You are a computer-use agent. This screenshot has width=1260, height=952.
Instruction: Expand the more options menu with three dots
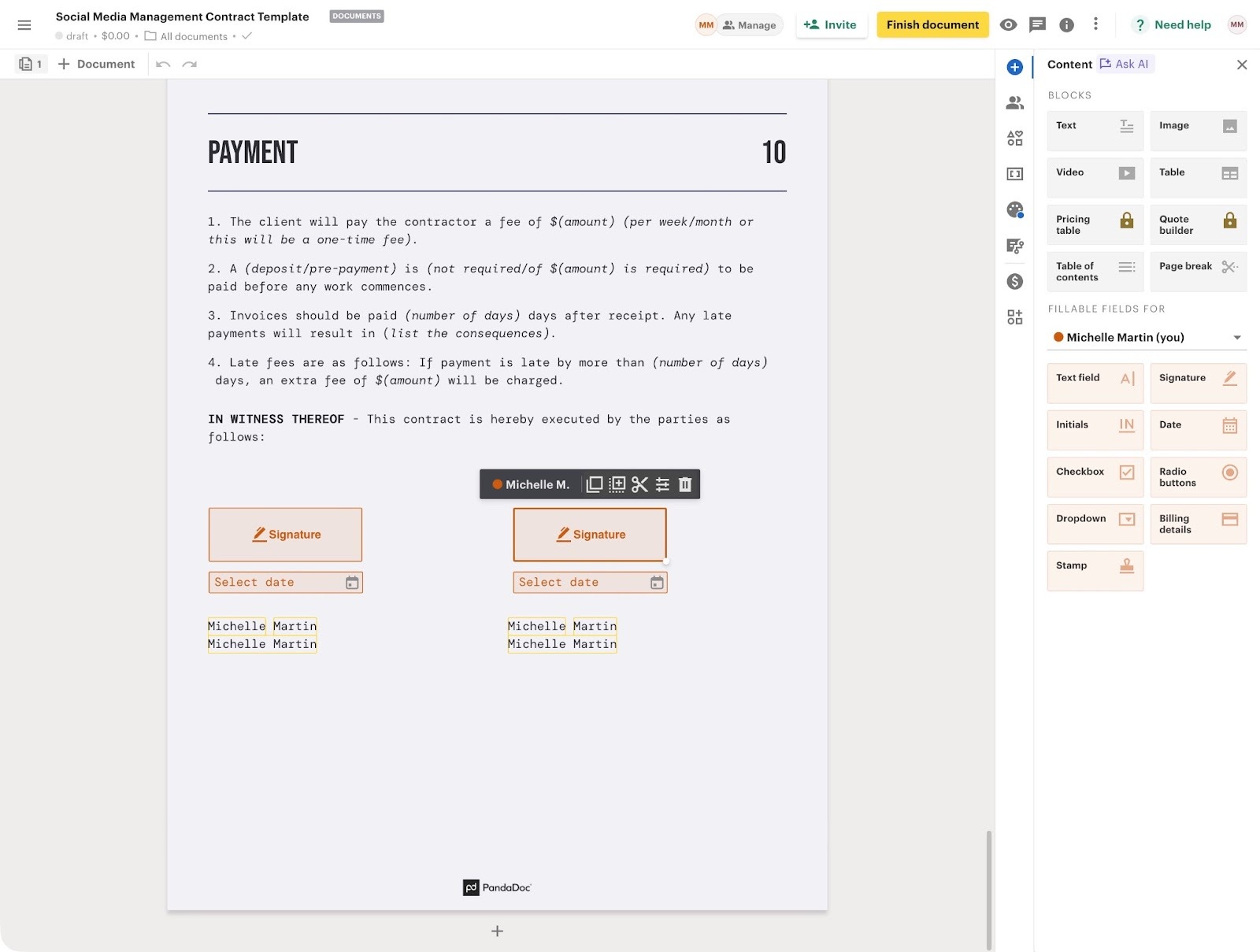[x=1096, y=24]
